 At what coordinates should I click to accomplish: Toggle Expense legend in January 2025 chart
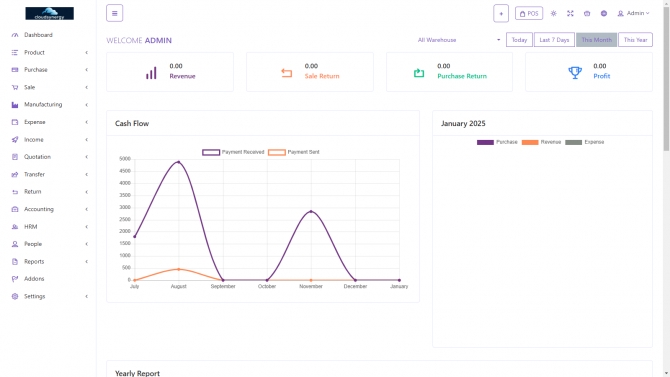(x=585, y=142)
